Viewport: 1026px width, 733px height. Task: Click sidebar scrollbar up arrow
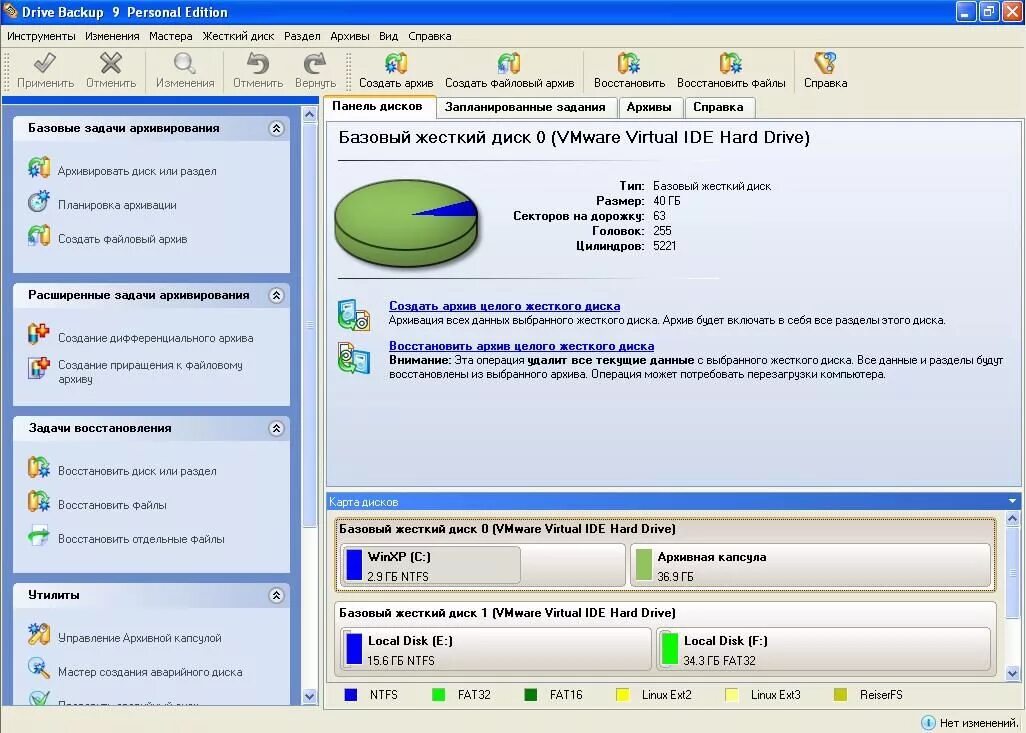pos(310,115)
